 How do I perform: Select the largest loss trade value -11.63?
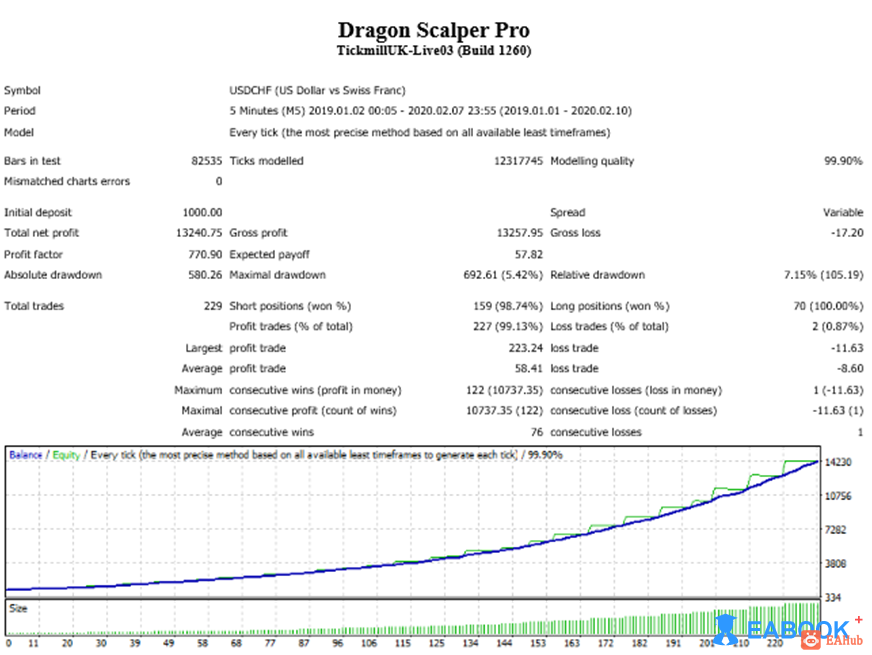(x=847, y=348)
